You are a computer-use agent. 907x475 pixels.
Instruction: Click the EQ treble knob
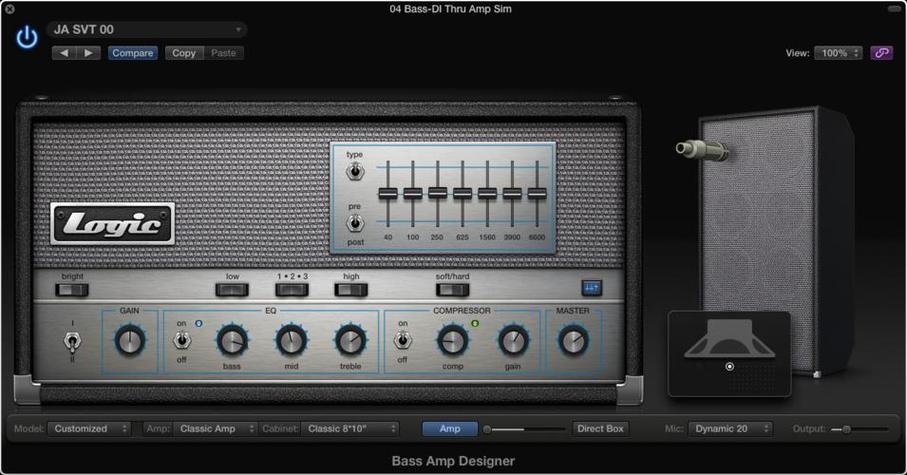(x=351, y=340)
